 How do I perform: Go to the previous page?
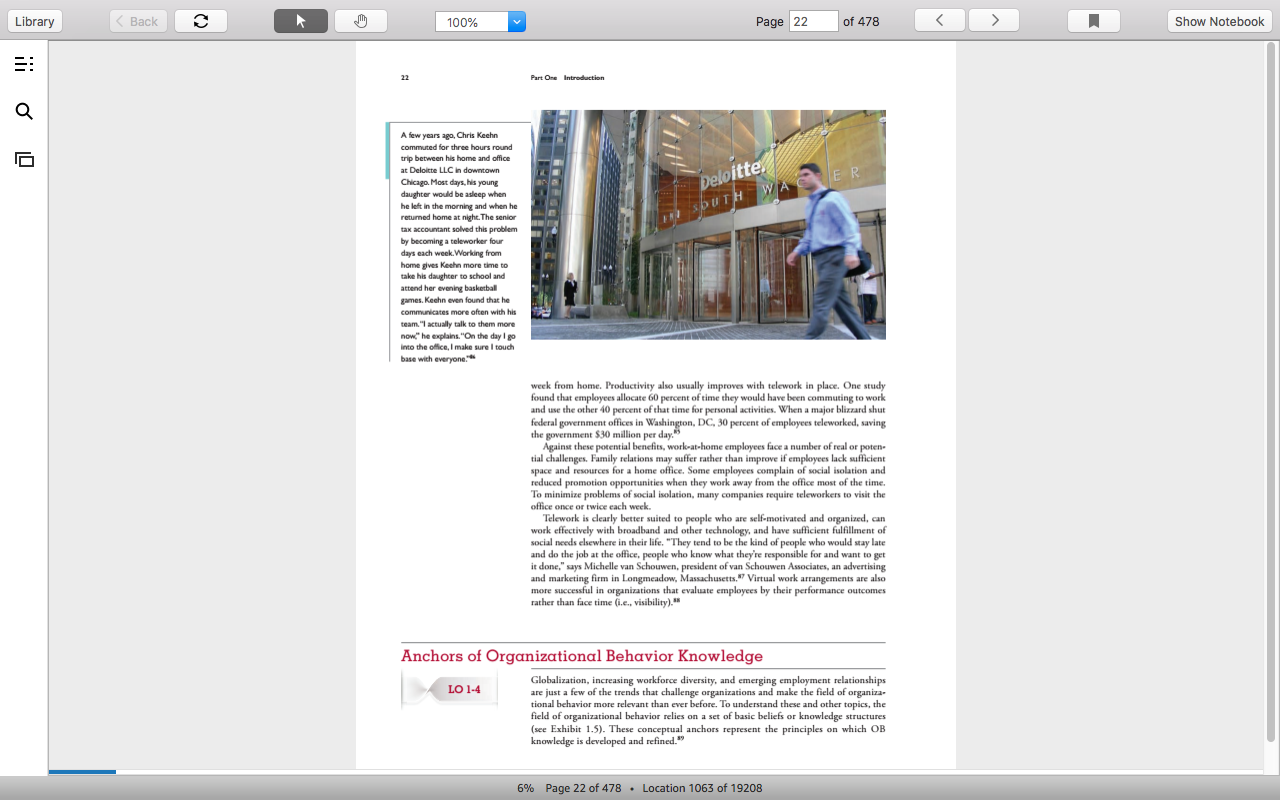tap(940, 21)
